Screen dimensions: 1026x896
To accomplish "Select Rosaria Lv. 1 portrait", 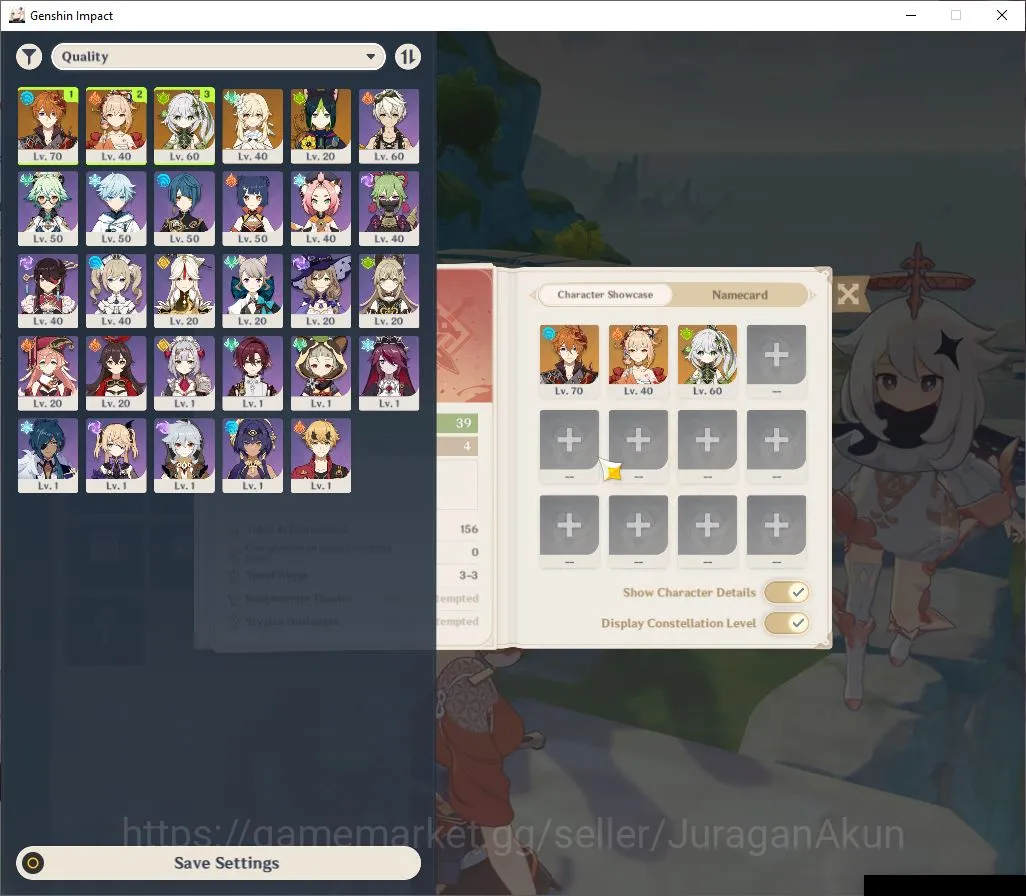I will click(x=389, y=373).
